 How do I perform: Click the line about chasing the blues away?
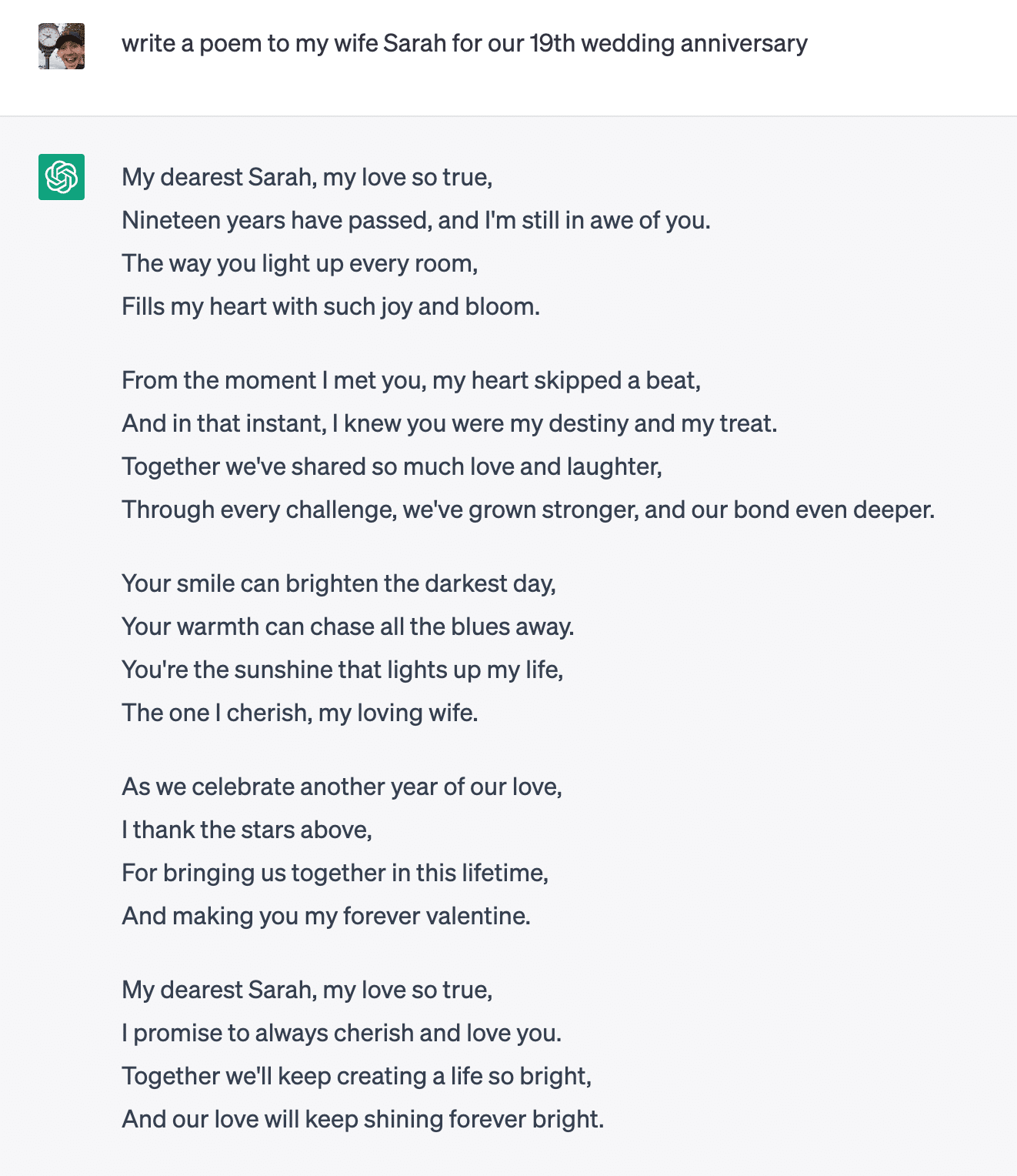pos(348,626)
